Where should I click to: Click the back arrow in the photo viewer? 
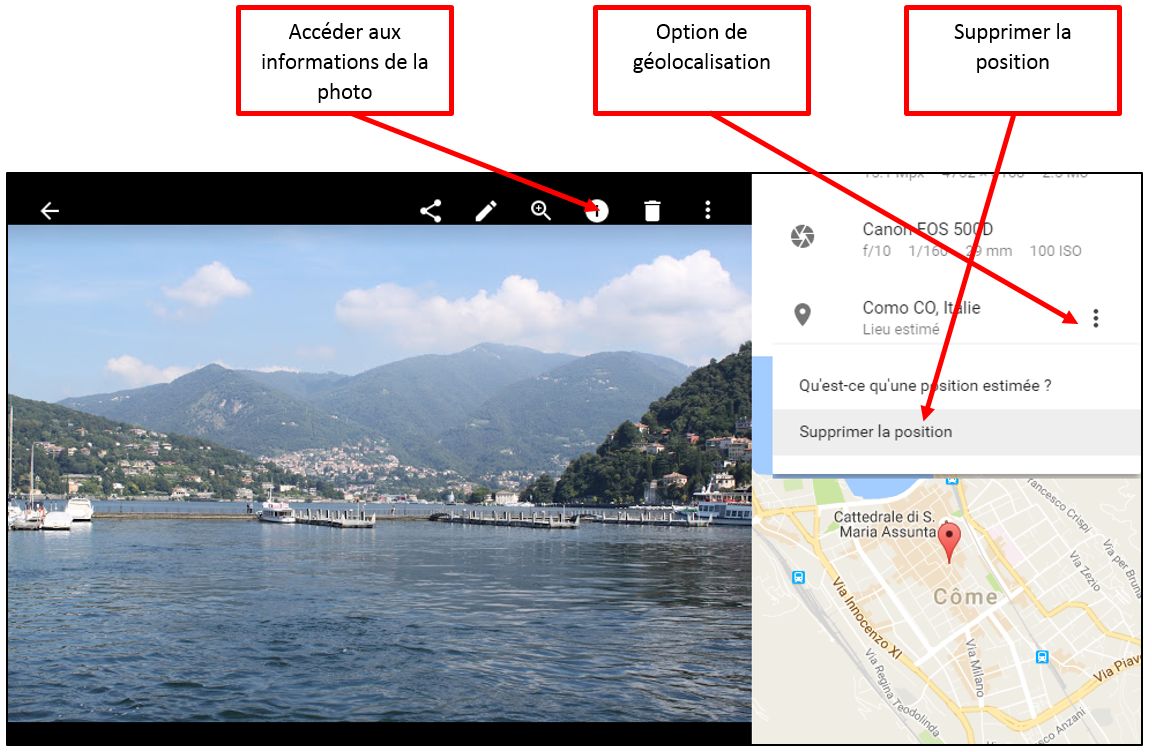(x=50, y=212)
